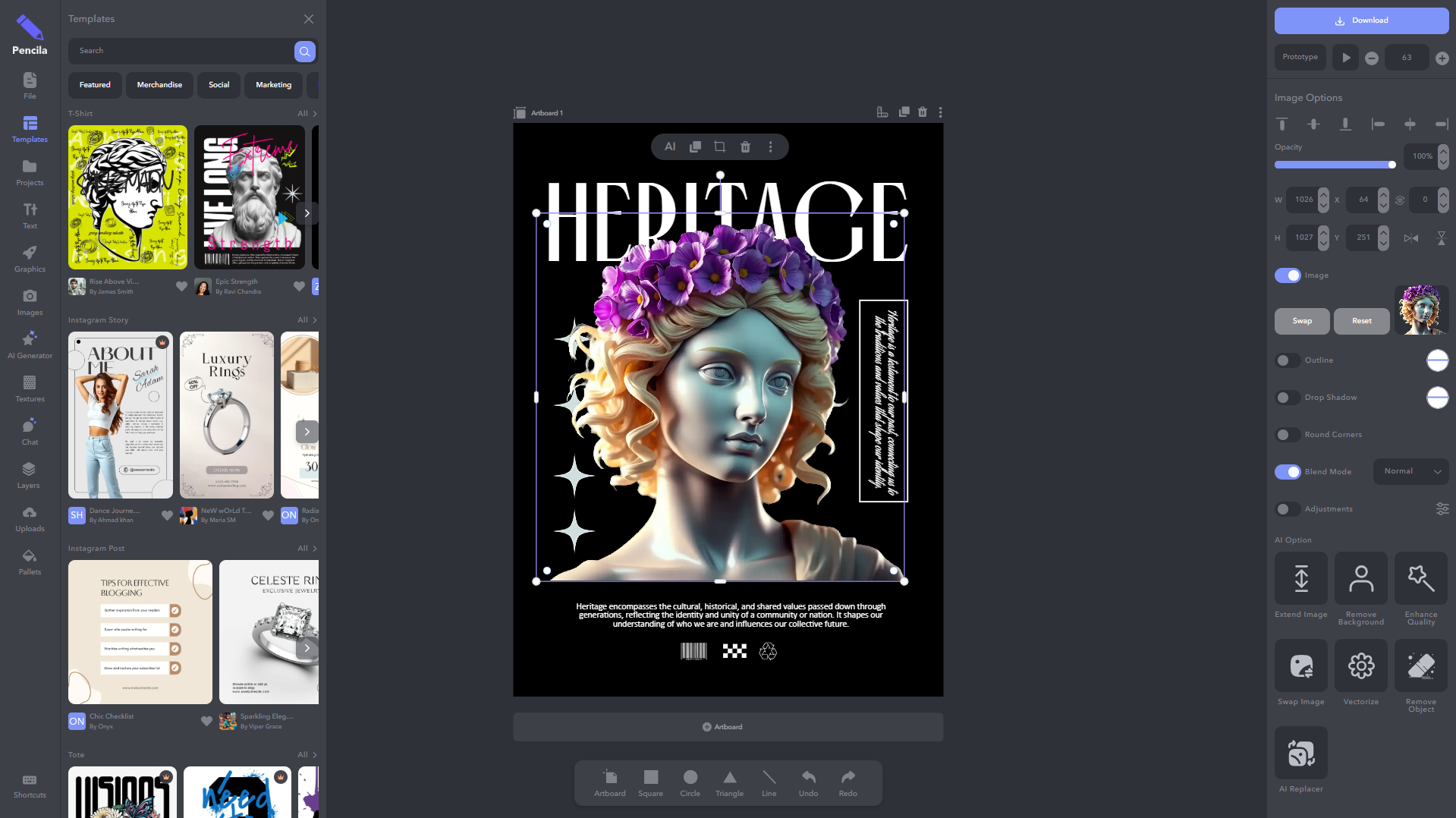Switch to the Merchandise template category
Screen dimensions: 1456x818
pyautogui.click(x=159, y=84)
